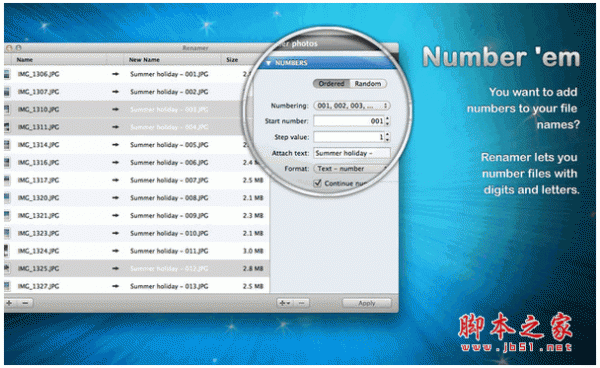
Task: Select IMG_1316.JPG file name
Action: 38,163
